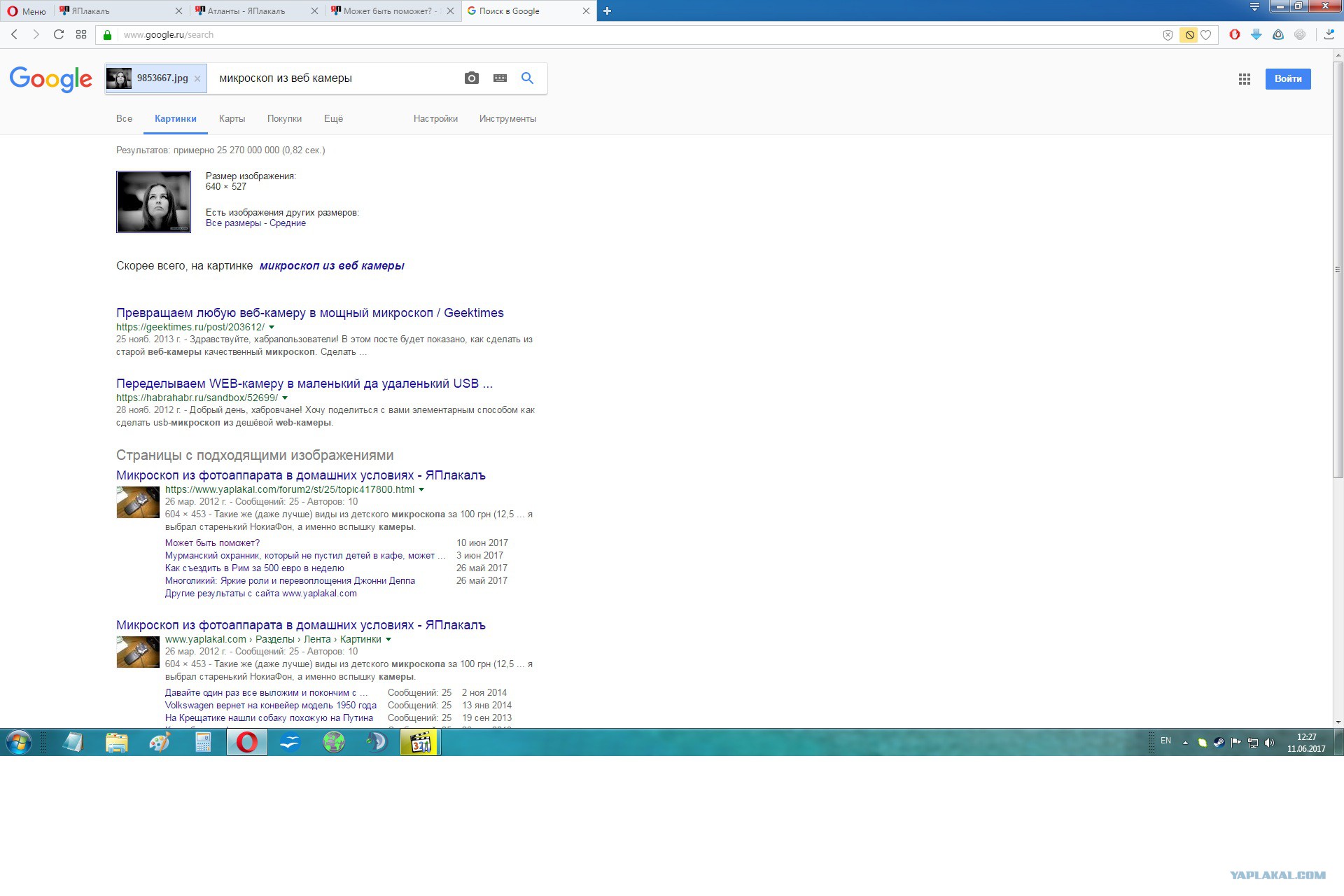Click the Steam tray icon

1219,743
